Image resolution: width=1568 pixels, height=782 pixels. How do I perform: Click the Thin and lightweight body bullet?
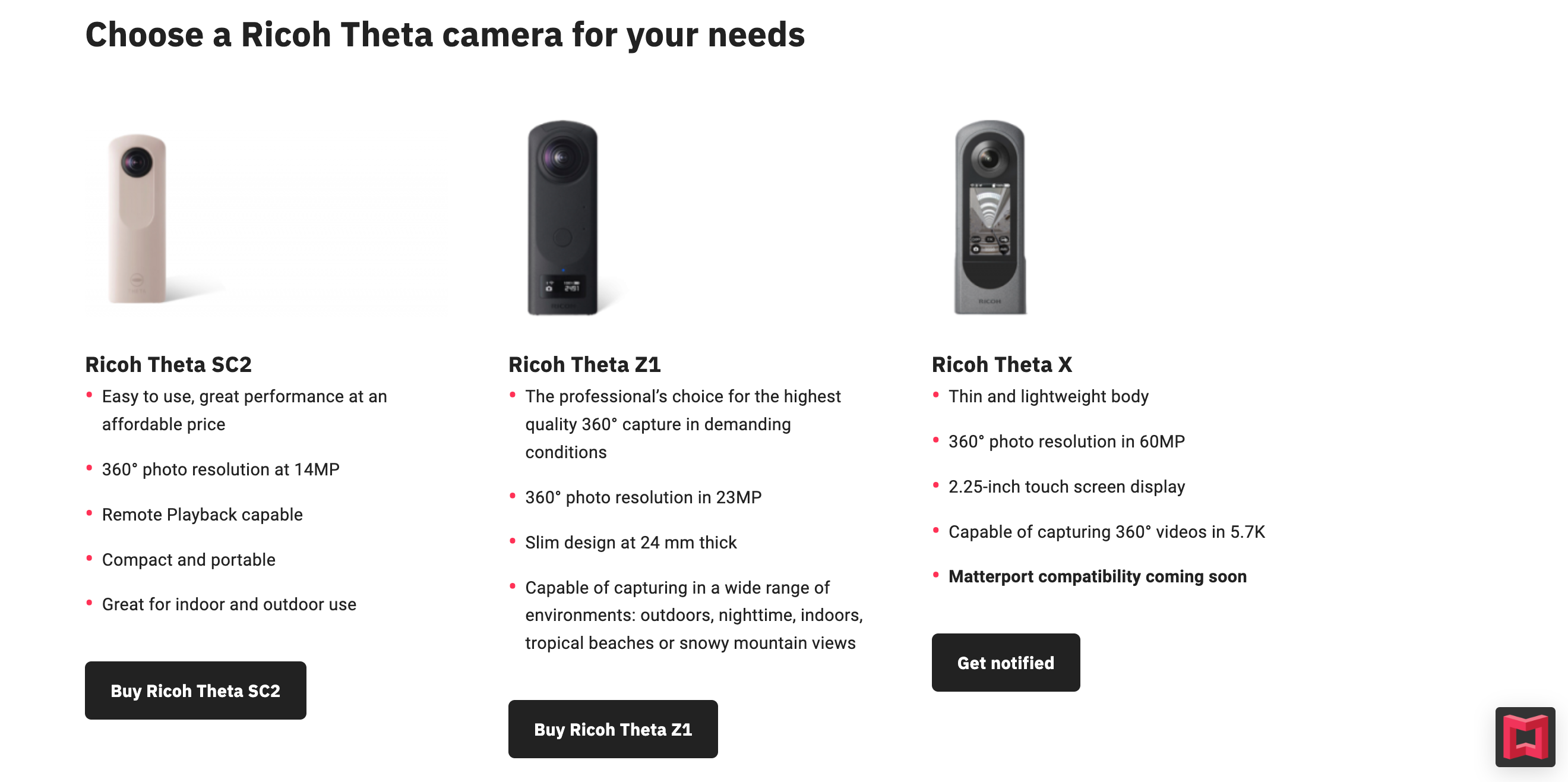tap(1048, 396)
